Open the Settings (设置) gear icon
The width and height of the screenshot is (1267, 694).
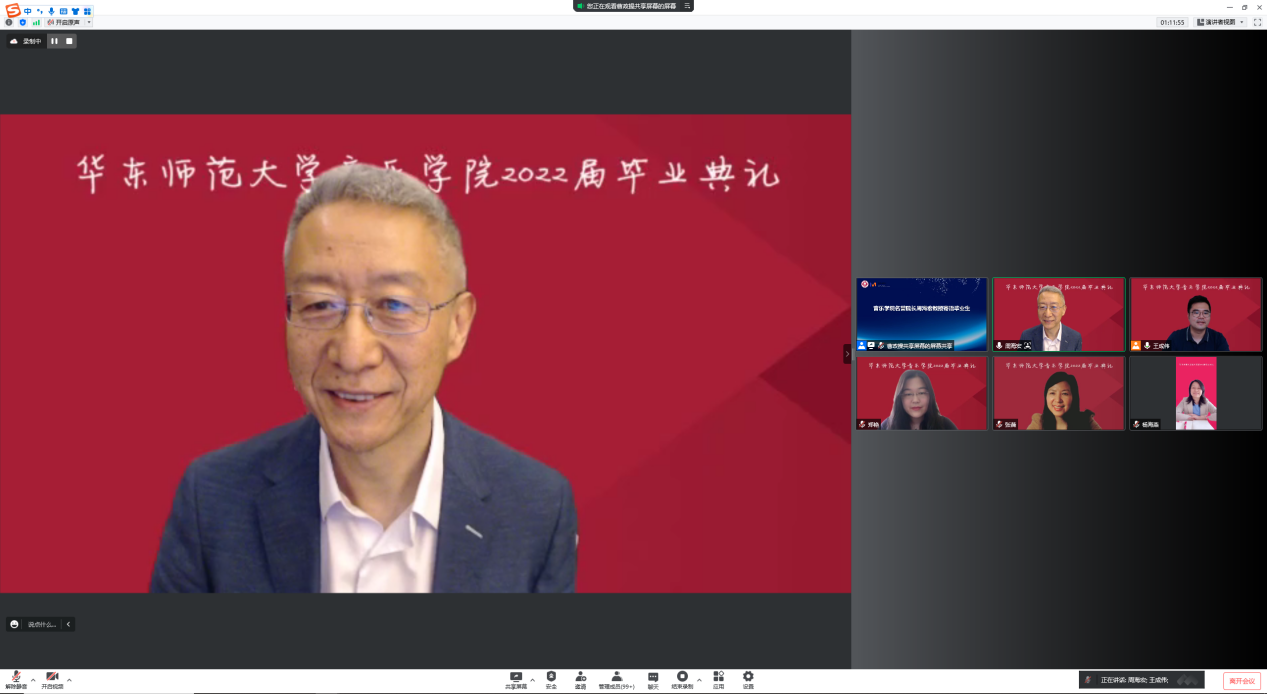pyautogui.click(x=748, y=678)
